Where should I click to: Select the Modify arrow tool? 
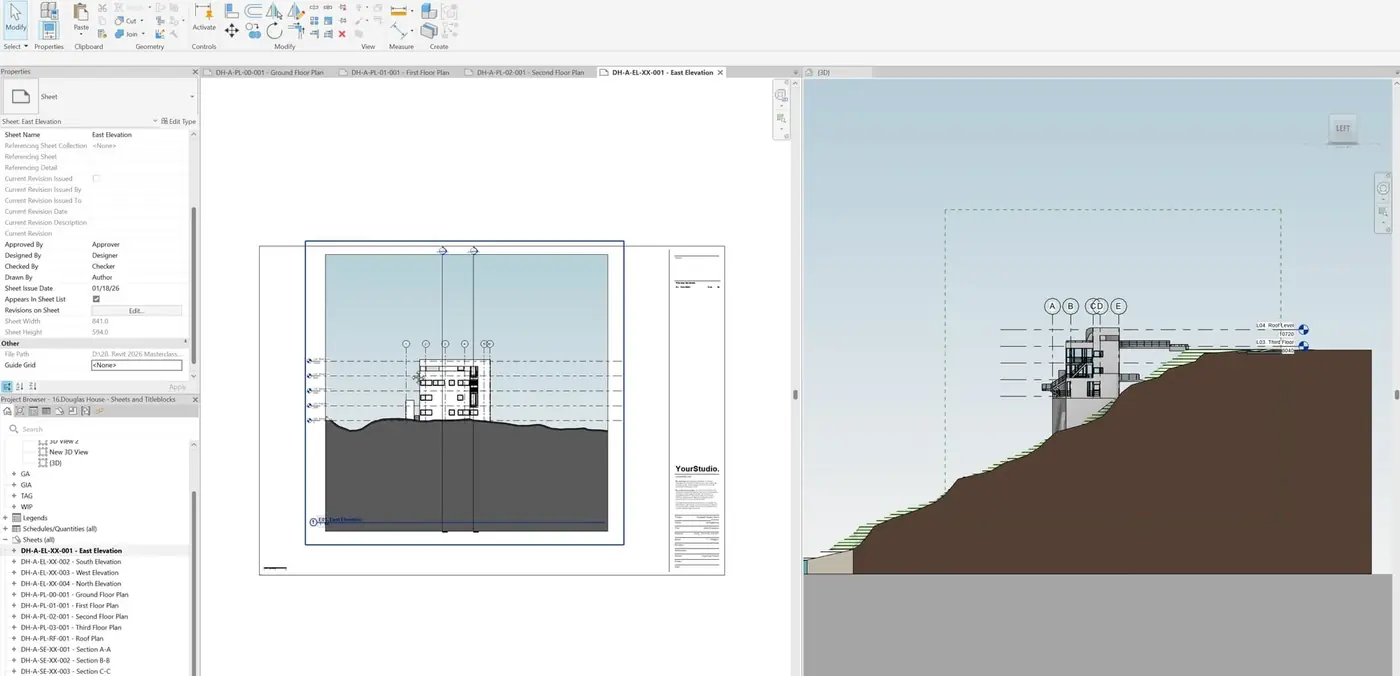pyautogui.click(x=16, y=19)
